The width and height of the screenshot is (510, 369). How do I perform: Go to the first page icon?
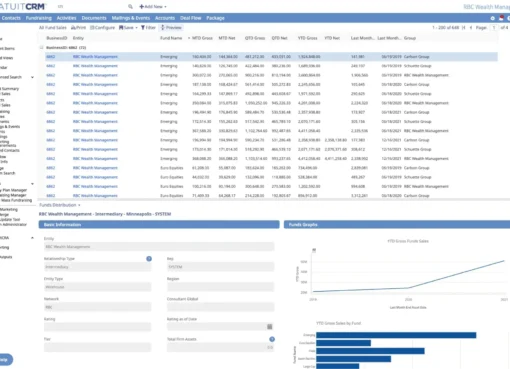click(464, 28)
